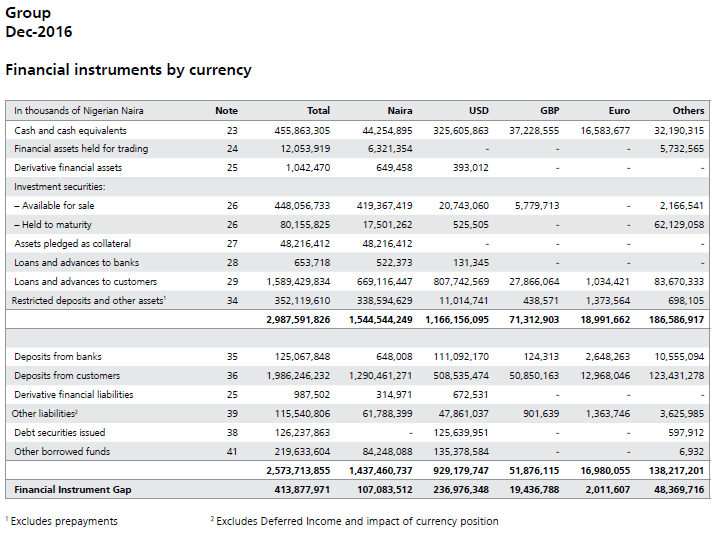
Task: Select the 'Cash and cash equivalents' row label
Action: coord(70,131)
